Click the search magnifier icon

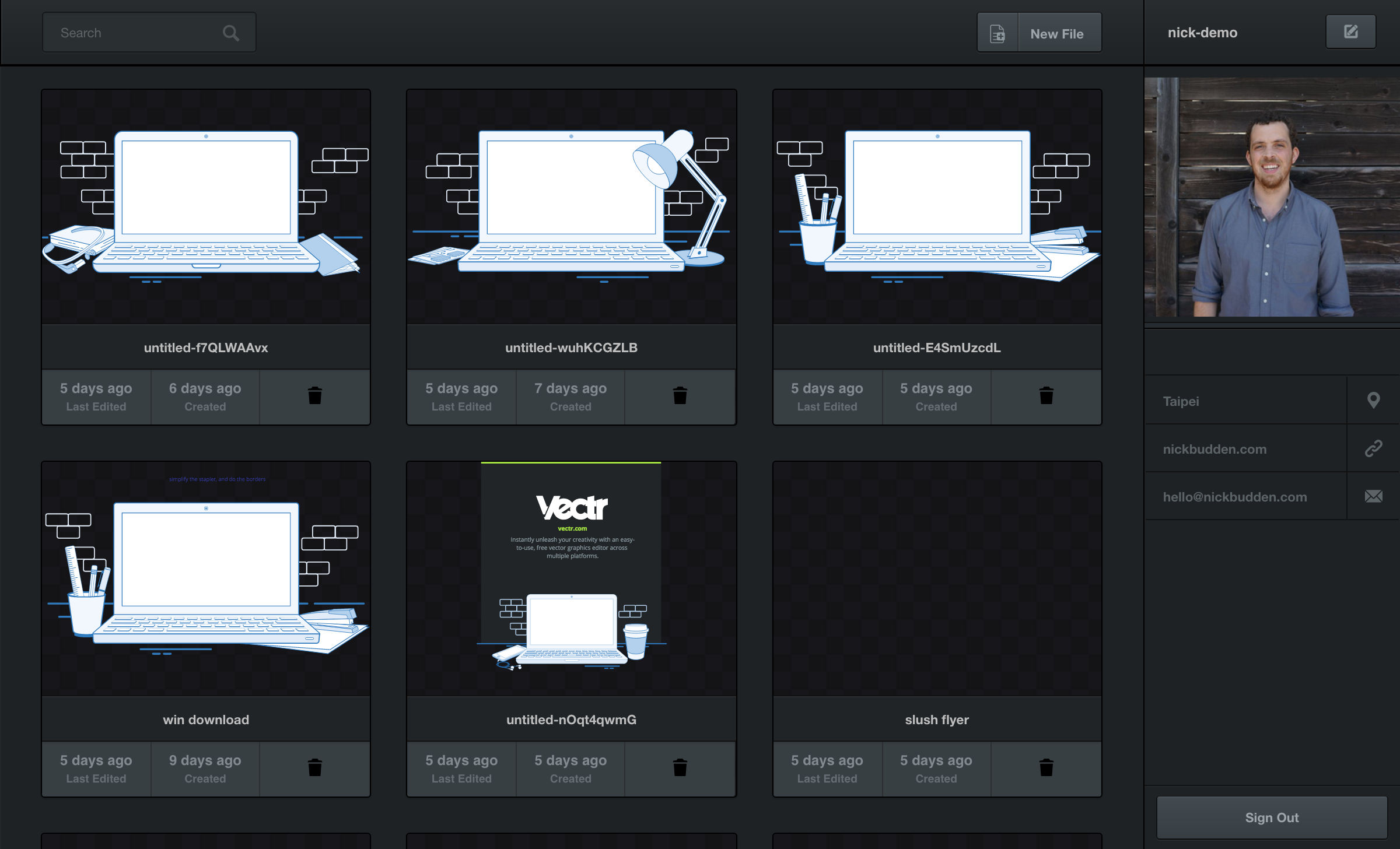tap(231, 33)
